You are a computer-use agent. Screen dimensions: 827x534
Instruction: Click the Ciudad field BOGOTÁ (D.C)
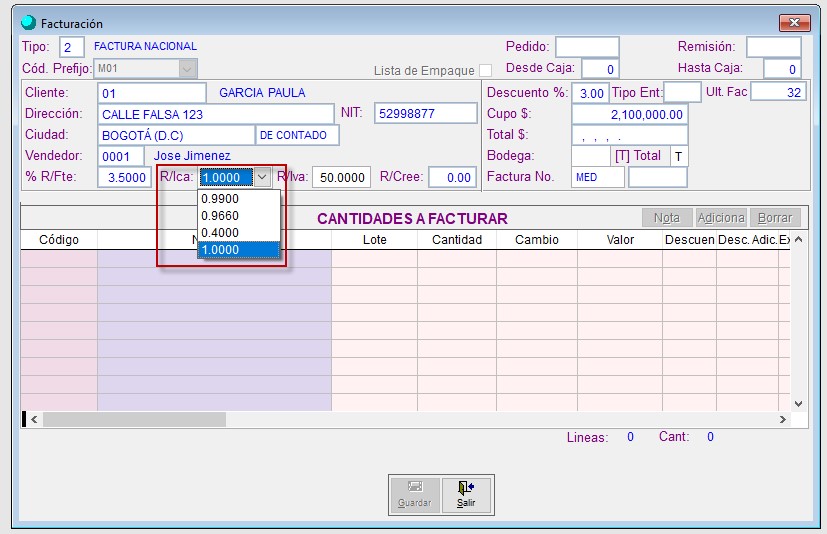coord(176,135)
